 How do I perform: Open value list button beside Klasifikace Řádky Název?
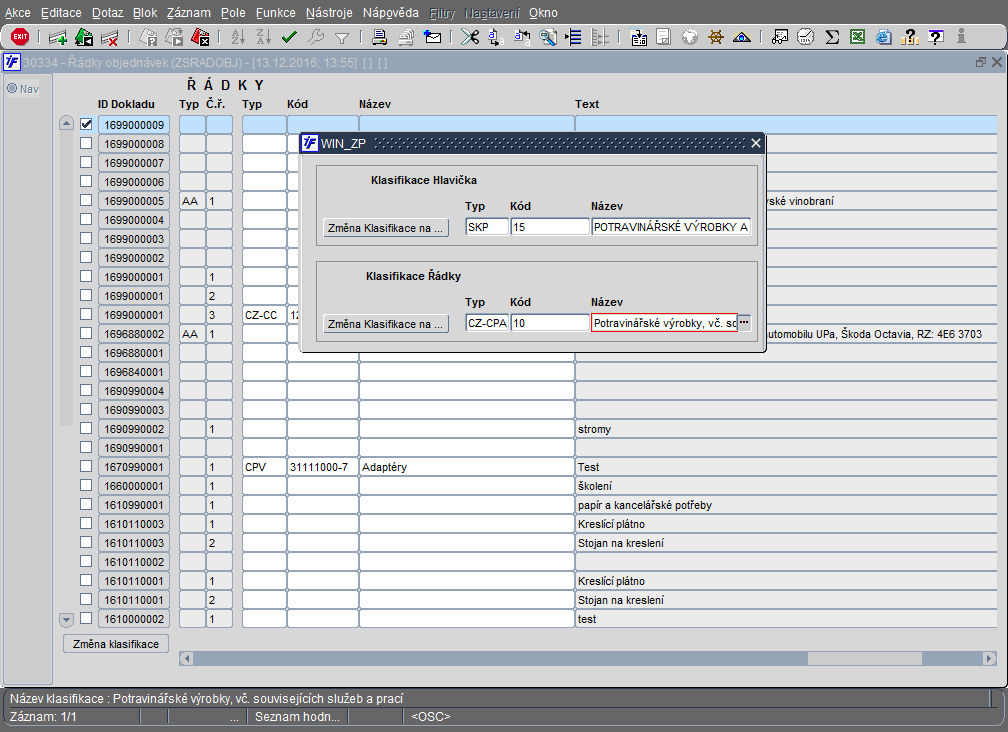tap(744, 323)
